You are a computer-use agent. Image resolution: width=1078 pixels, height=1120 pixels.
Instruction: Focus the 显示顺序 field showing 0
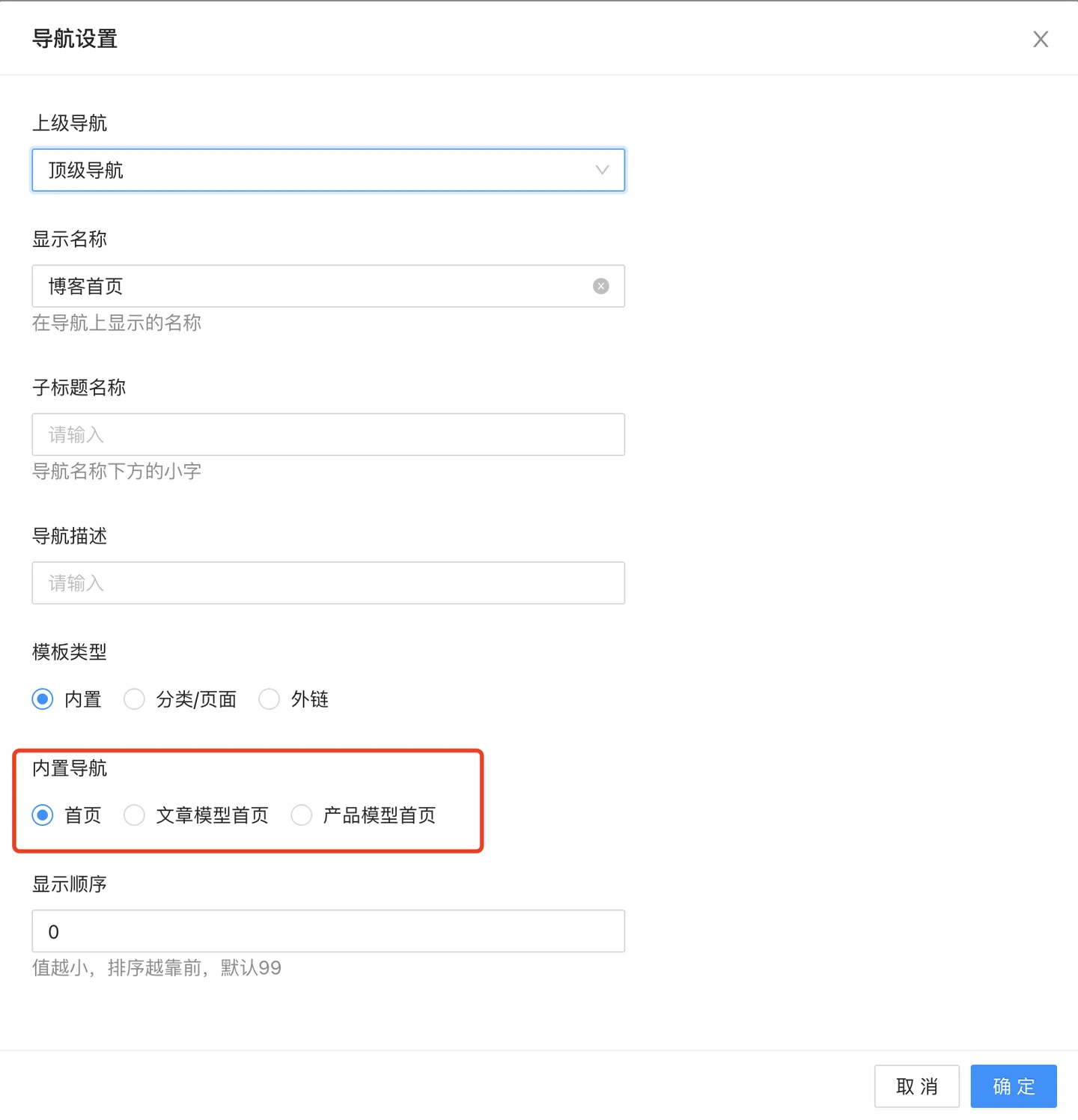[328, 931]
